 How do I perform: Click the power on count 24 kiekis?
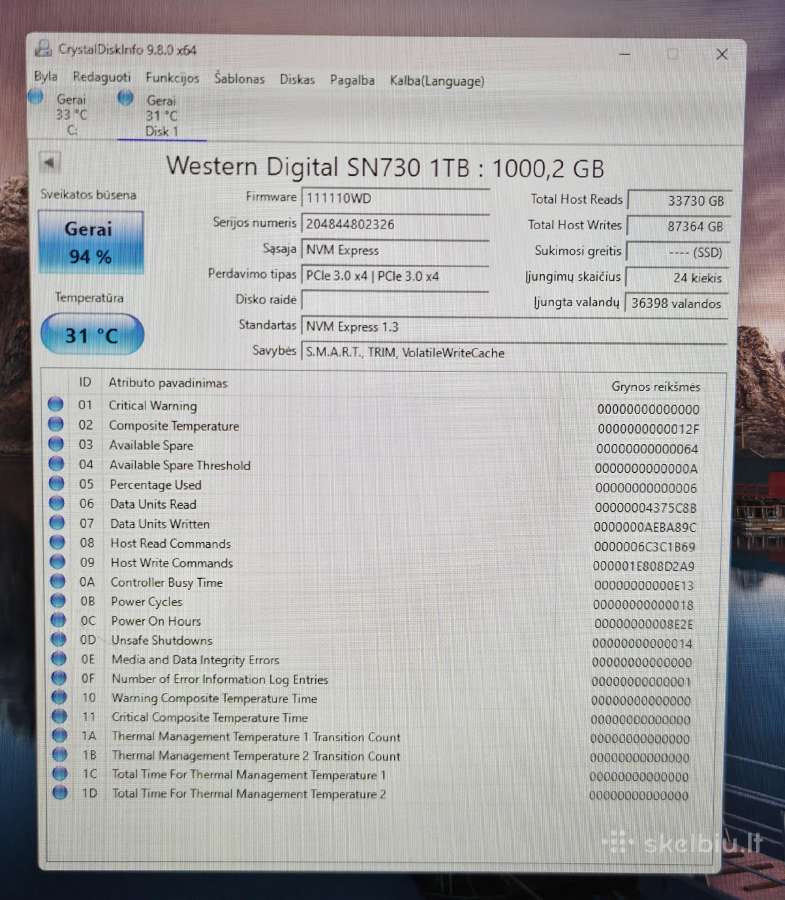[677, 277]
